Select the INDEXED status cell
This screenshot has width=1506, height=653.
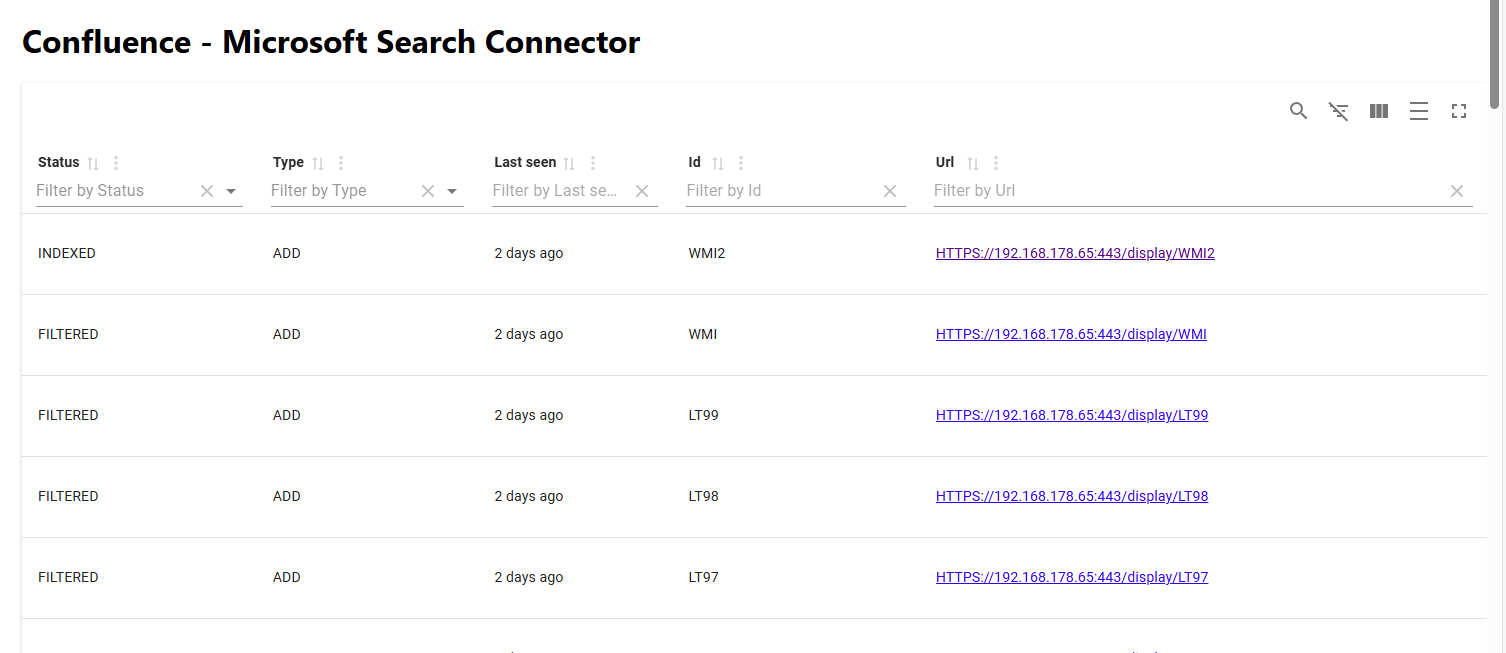(x=67, y=254)
